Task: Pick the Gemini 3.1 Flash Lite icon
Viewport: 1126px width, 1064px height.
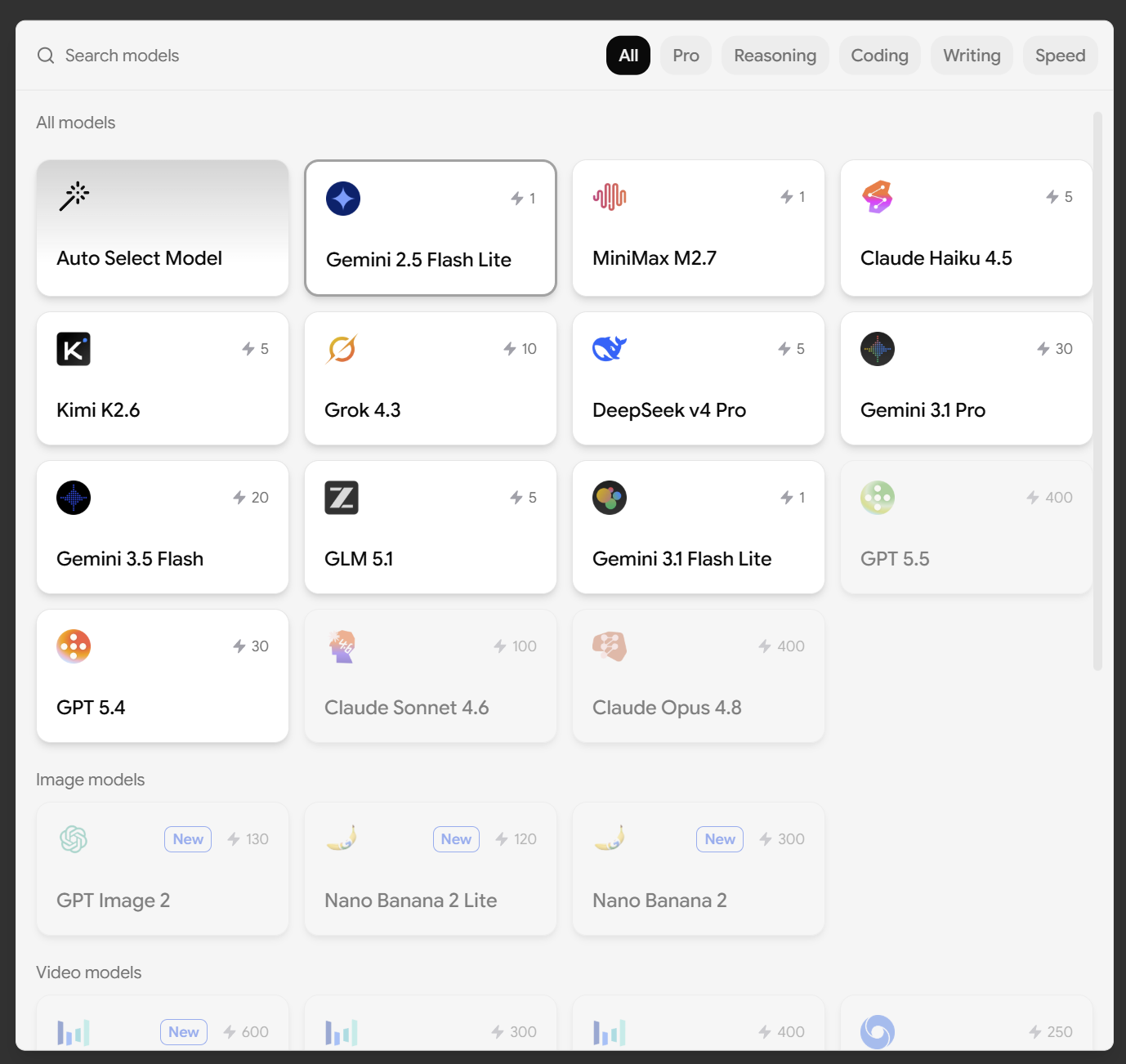Action: tap(610, 498)
